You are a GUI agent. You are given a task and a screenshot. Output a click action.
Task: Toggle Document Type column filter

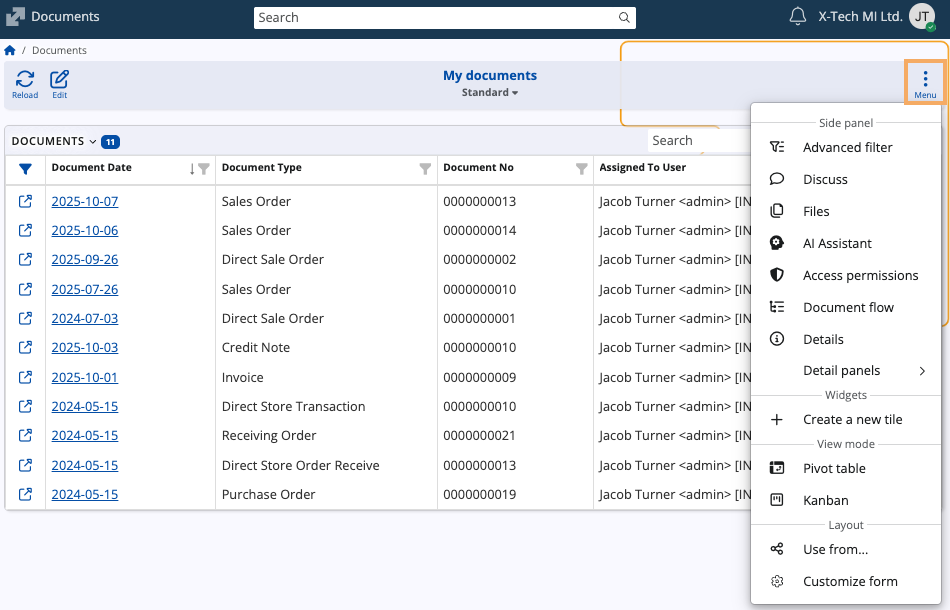pyautogui.click(x=425, y=169)
